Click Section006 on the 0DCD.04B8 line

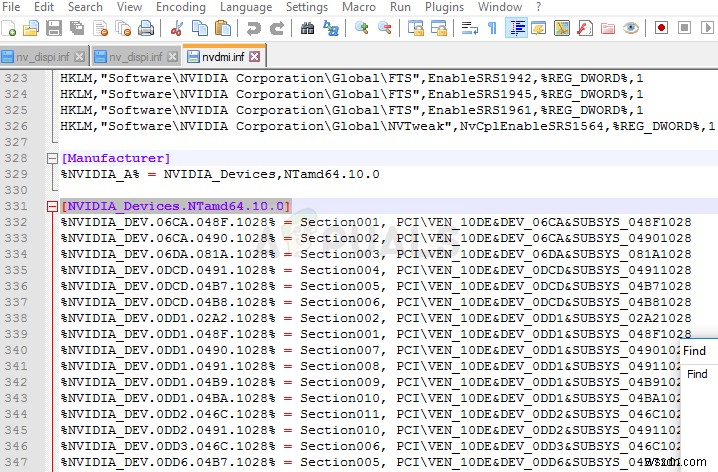pos(340,303)
